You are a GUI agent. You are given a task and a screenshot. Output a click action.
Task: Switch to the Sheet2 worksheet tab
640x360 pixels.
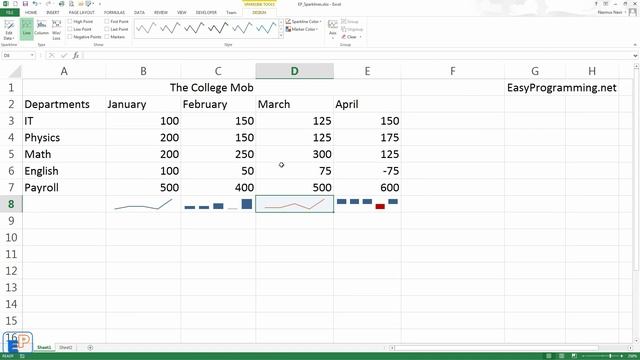click(x=65, y=347)
